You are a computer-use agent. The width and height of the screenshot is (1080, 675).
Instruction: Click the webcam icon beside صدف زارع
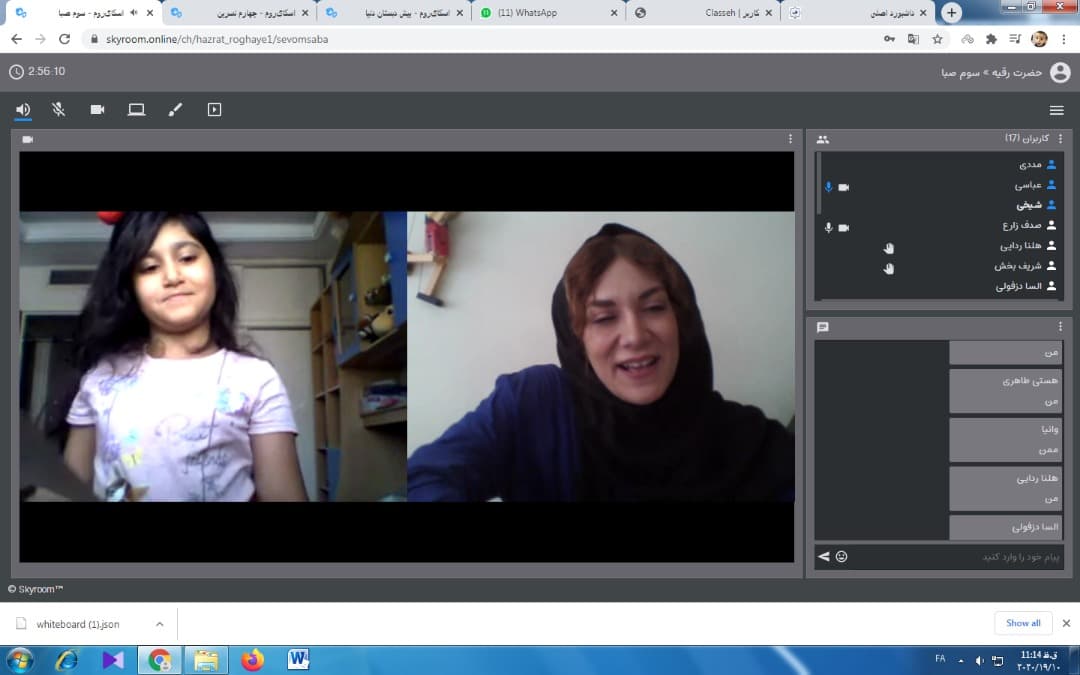[x=844, y=228]
